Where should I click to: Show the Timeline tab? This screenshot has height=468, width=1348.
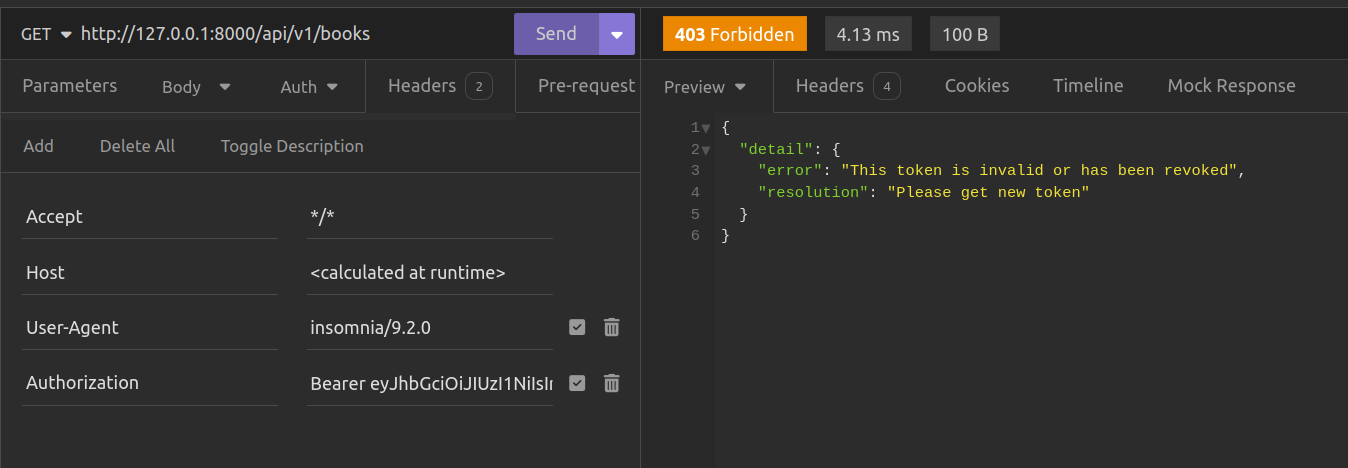coord(1088,86)
